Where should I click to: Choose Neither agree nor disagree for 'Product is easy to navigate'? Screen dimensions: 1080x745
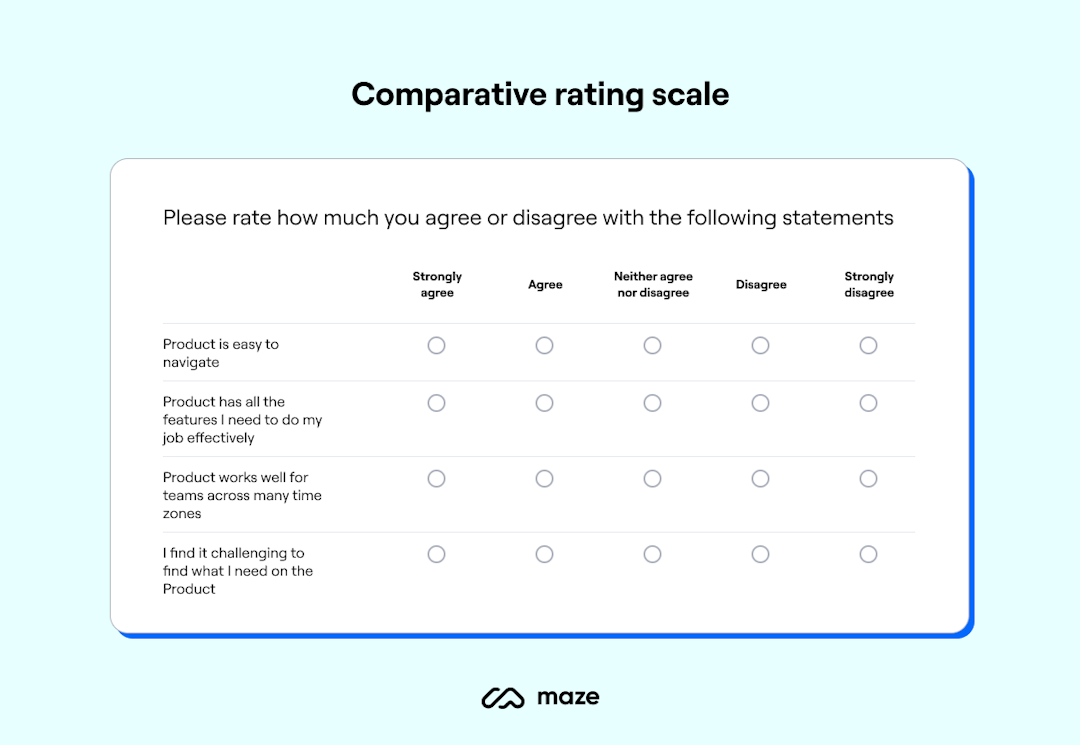pos(652,345)
